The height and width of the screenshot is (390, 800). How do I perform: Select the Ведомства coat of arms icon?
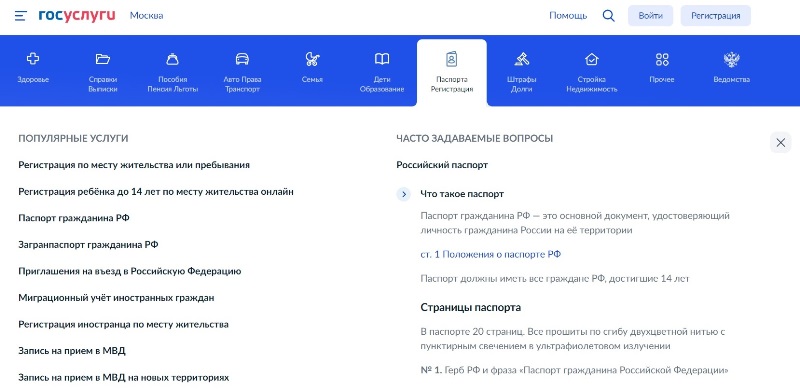[731, 60]
